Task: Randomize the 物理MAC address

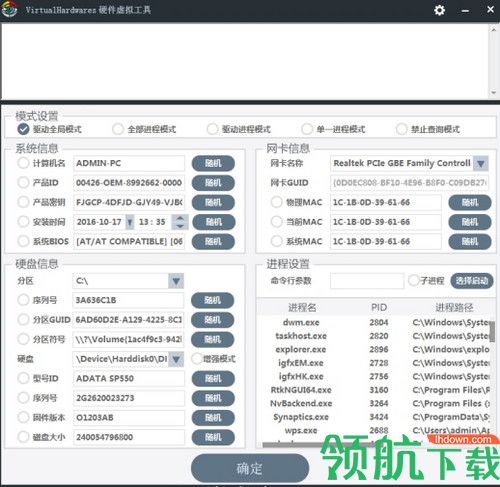Action: tap(470, 202)
